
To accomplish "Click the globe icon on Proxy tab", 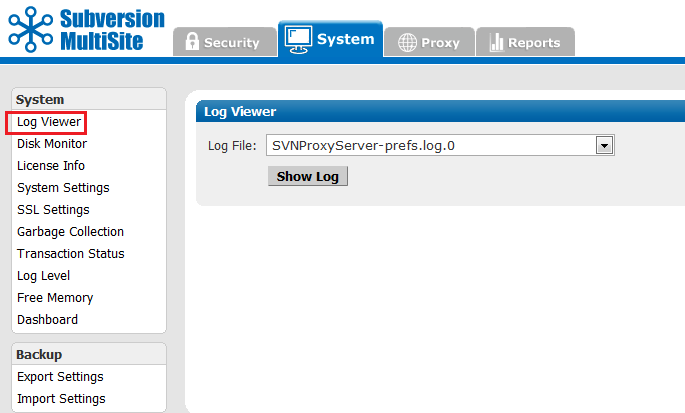I will tap(407, 43).
